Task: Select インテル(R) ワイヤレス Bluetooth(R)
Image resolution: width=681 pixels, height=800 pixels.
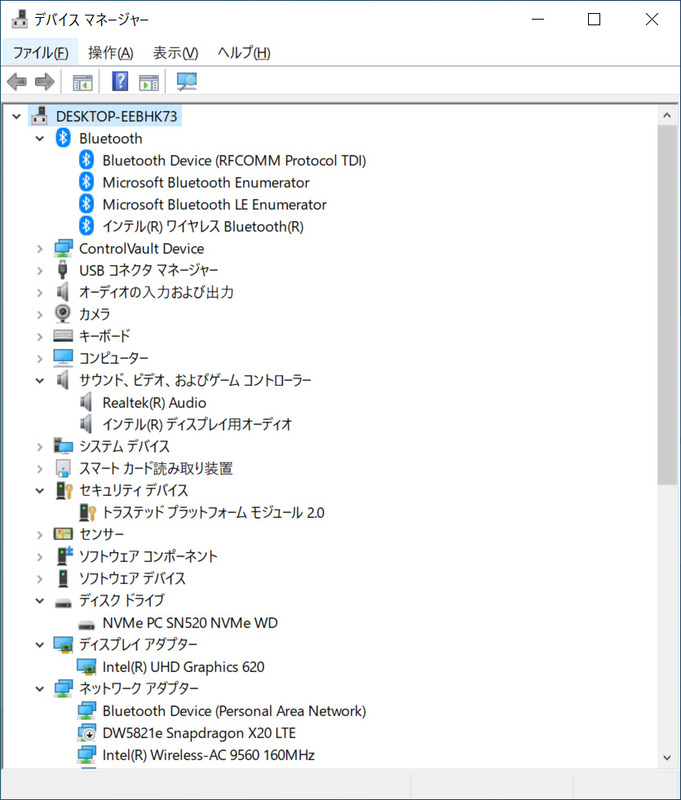Action: (x=203, y=226)
